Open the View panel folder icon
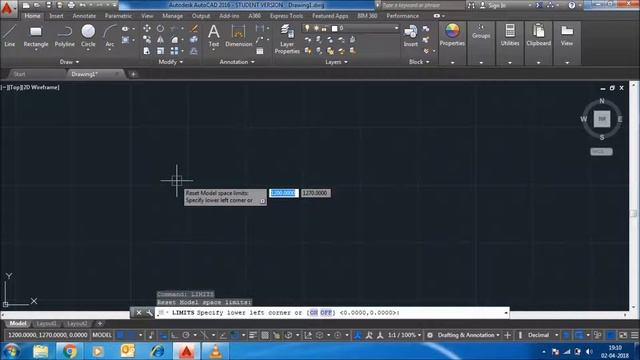The image size is (640, 360). (567, 35)
